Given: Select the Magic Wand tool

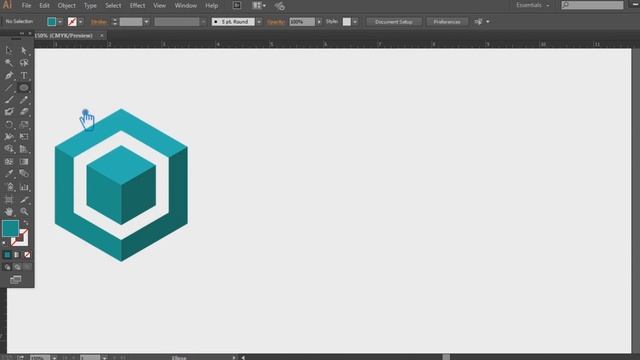Looking at the screenshot, I should [x=9, y=62].
